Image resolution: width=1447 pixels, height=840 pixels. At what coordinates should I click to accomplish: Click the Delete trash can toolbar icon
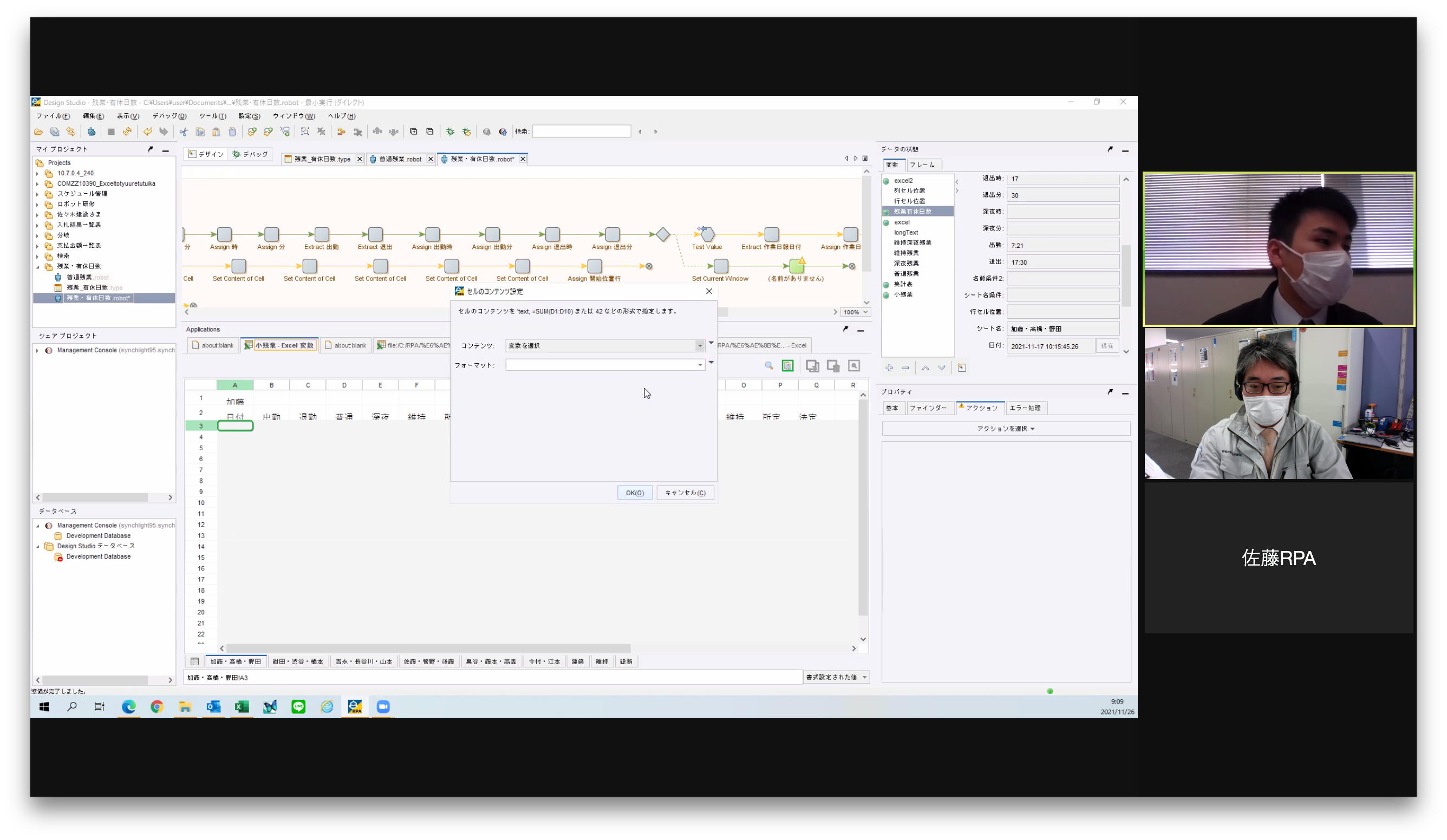click(x=232, y=132)
